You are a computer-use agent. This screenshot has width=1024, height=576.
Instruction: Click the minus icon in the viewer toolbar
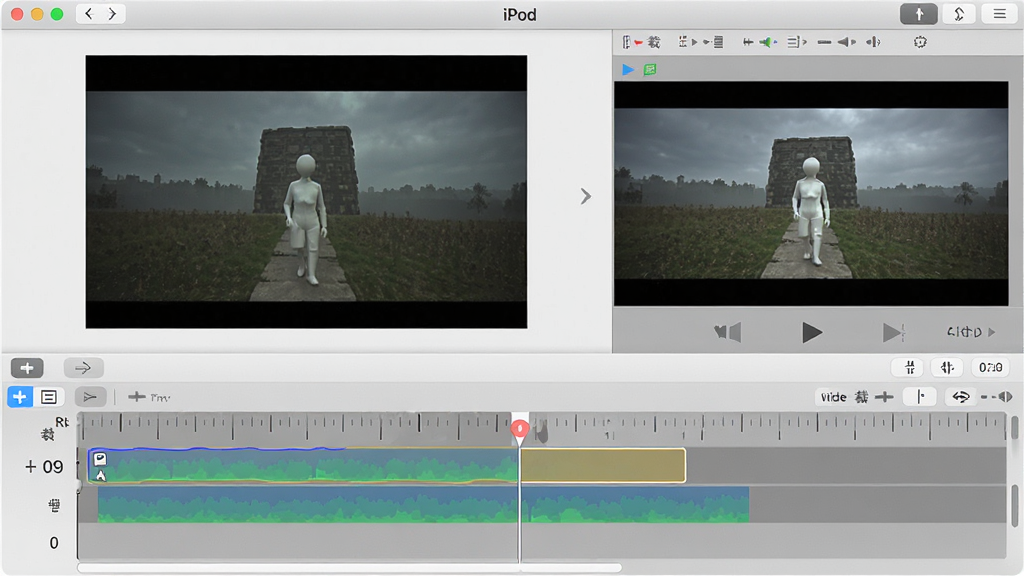click(824, 42)
